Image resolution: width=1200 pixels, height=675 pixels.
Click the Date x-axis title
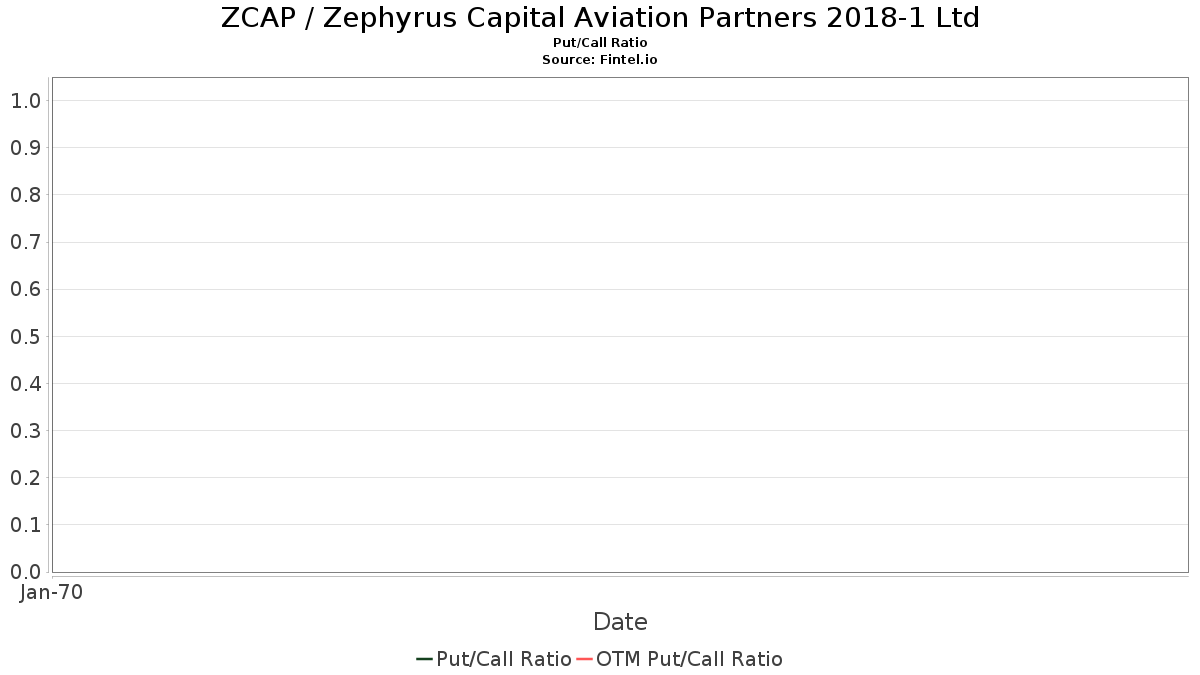tap(620, 622)
